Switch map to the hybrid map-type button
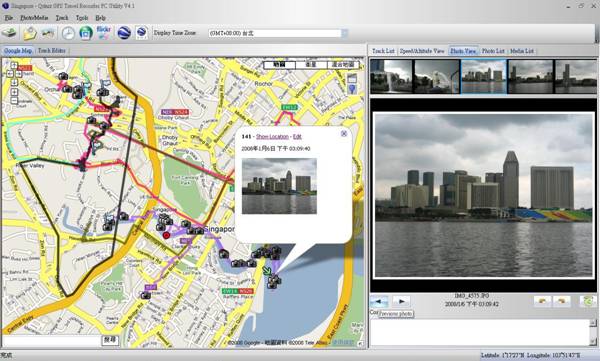600x361 pixels. [x=343, y=65]
